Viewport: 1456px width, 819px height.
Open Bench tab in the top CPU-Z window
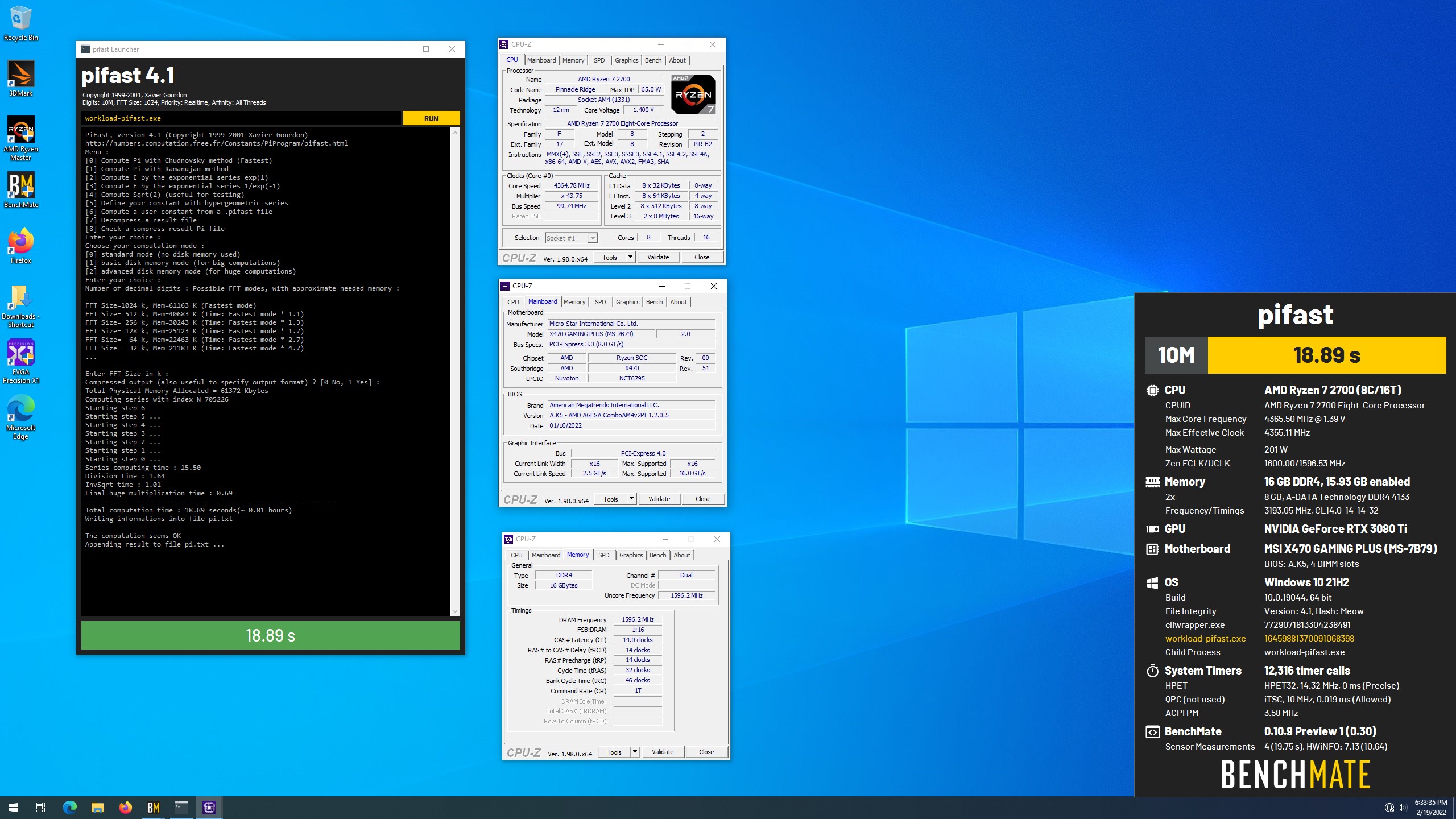tap(653, 60)
